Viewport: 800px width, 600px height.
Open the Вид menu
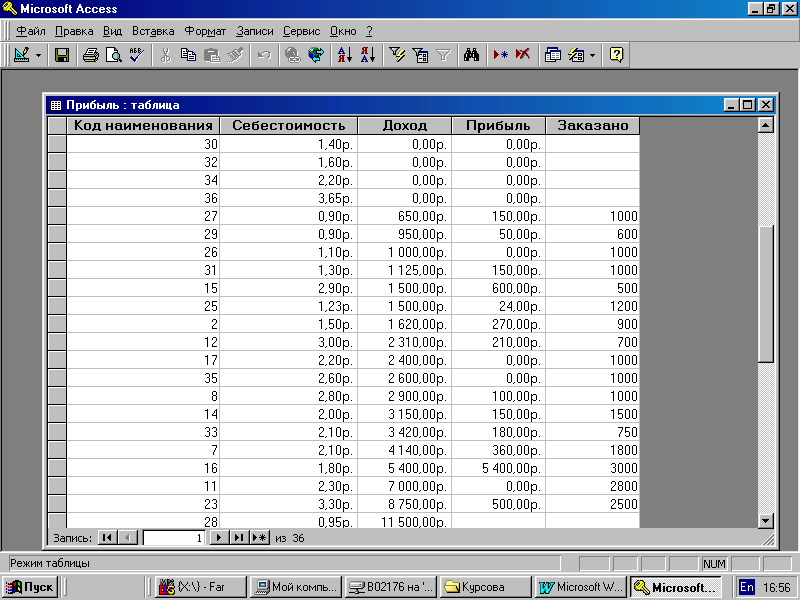pos(112,31)
